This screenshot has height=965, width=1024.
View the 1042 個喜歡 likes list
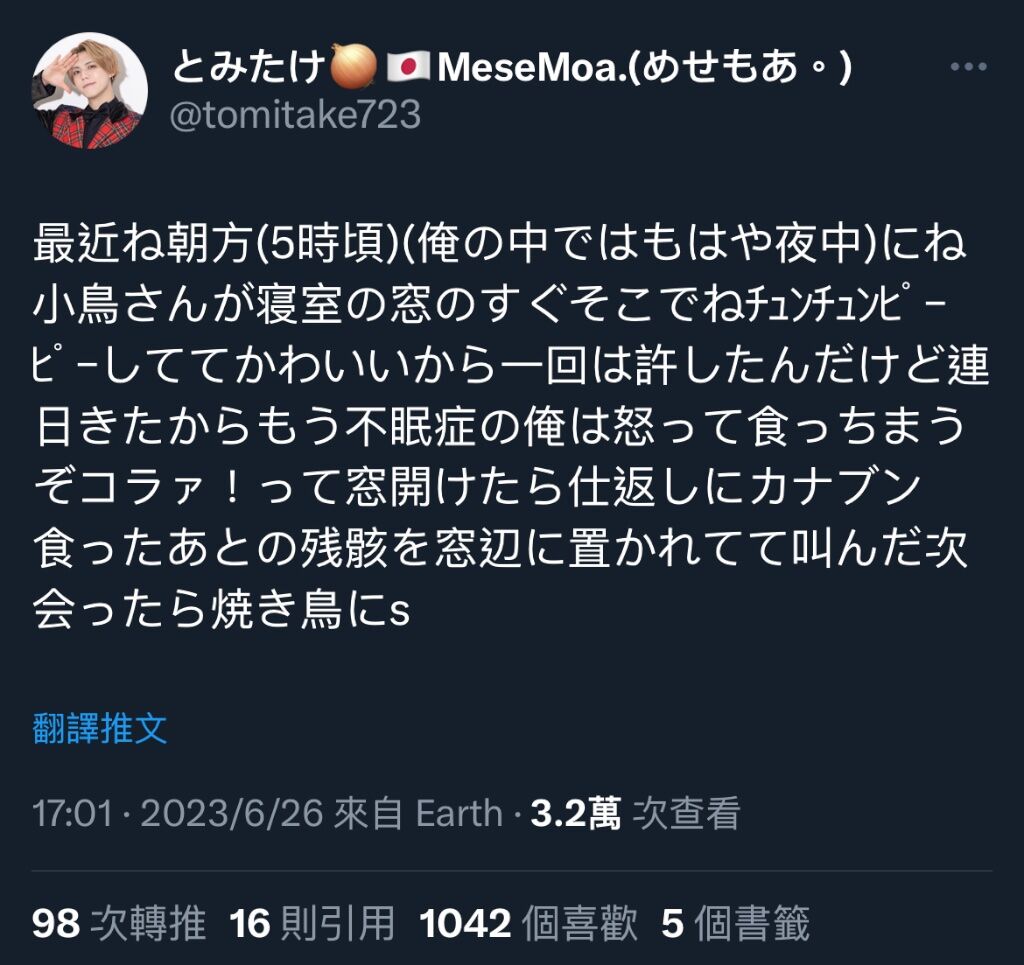[x=528, y=923]
